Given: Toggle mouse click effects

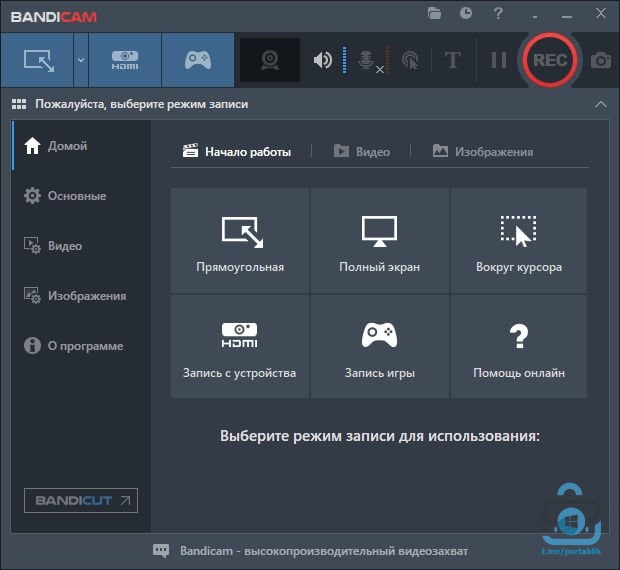Looking at the screenshot, I should click(x=410, y=60).
